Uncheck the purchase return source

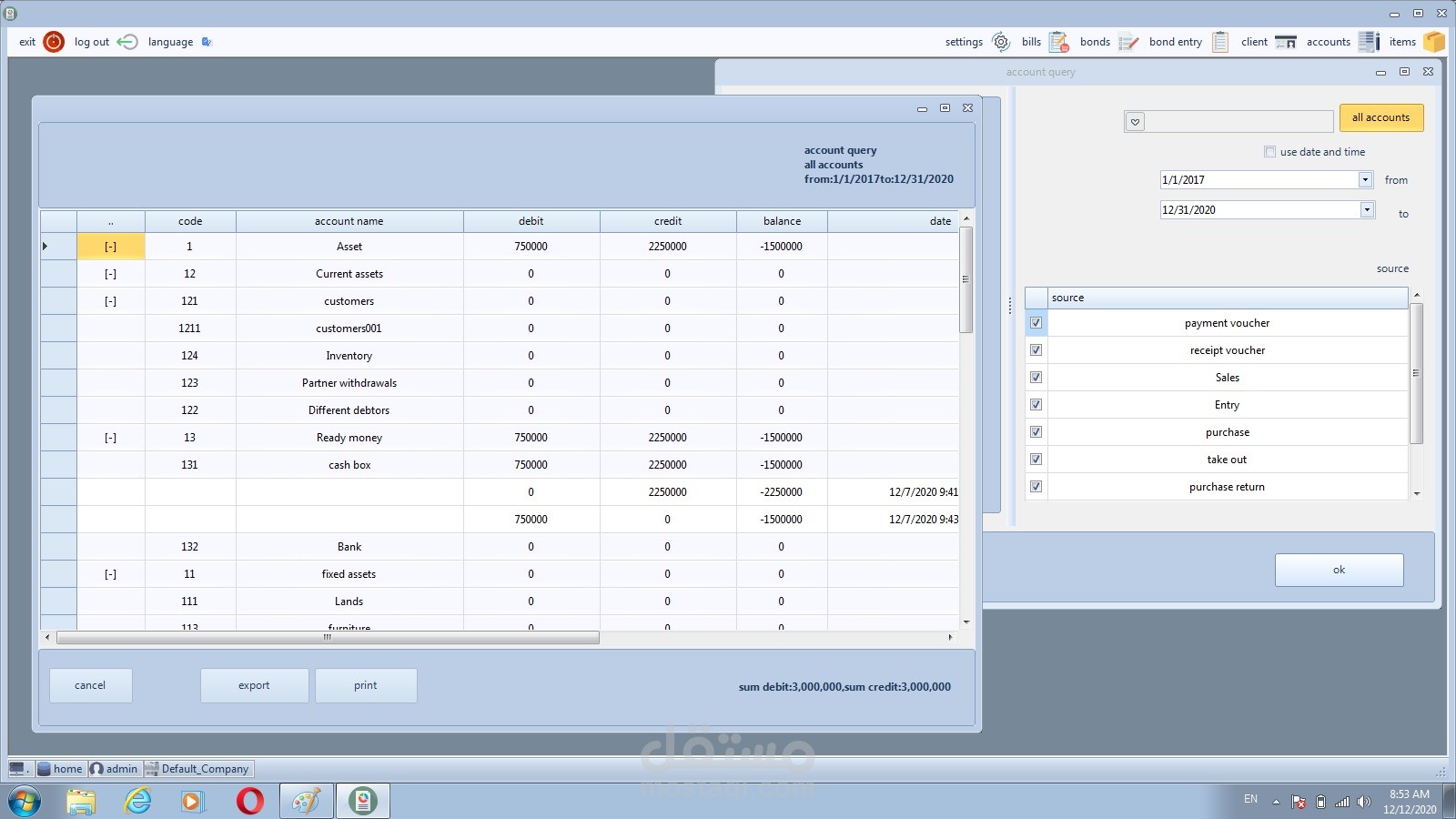click(1036, 487)
